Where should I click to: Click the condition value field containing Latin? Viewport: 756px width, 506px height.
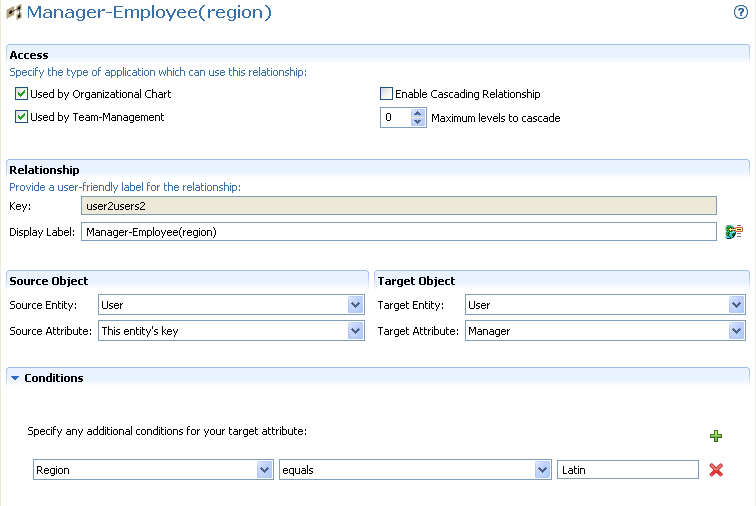pos(627,470)
